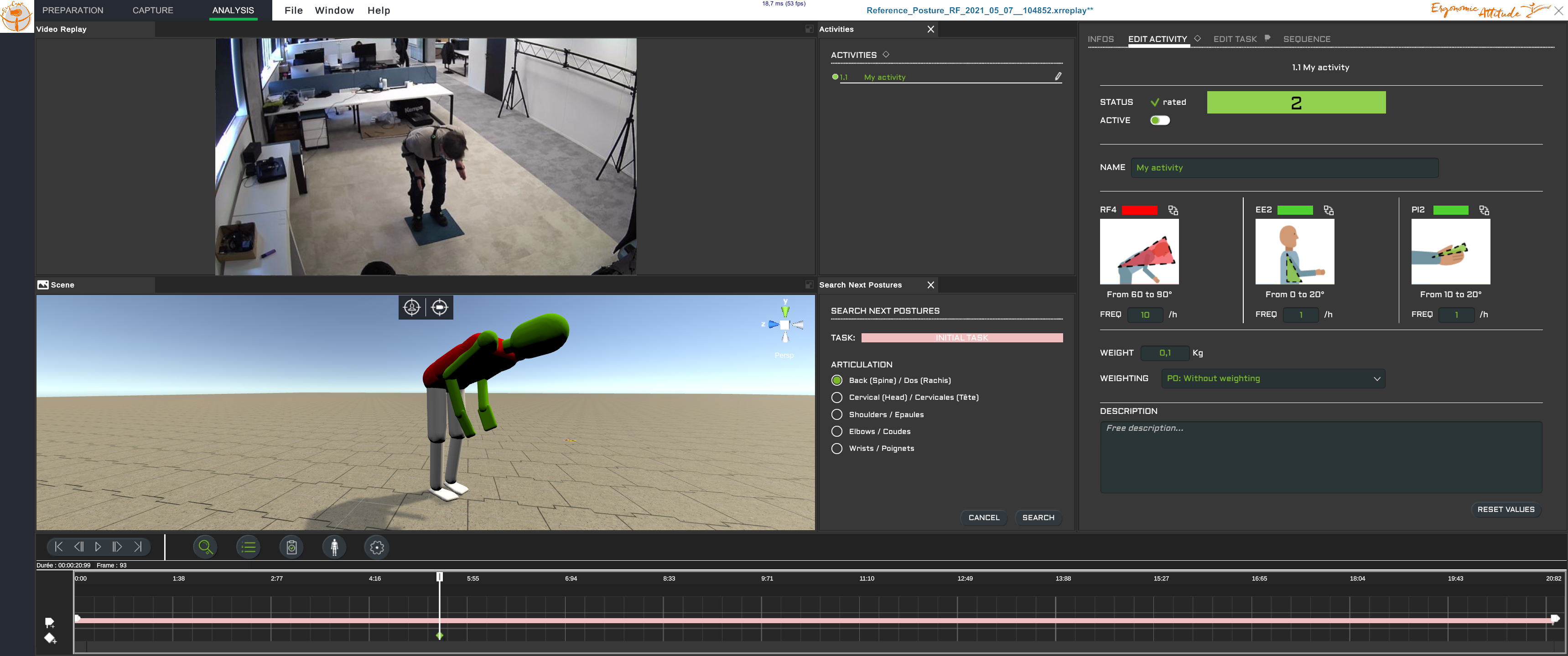Click the SEARCH button

[1038, 518]
